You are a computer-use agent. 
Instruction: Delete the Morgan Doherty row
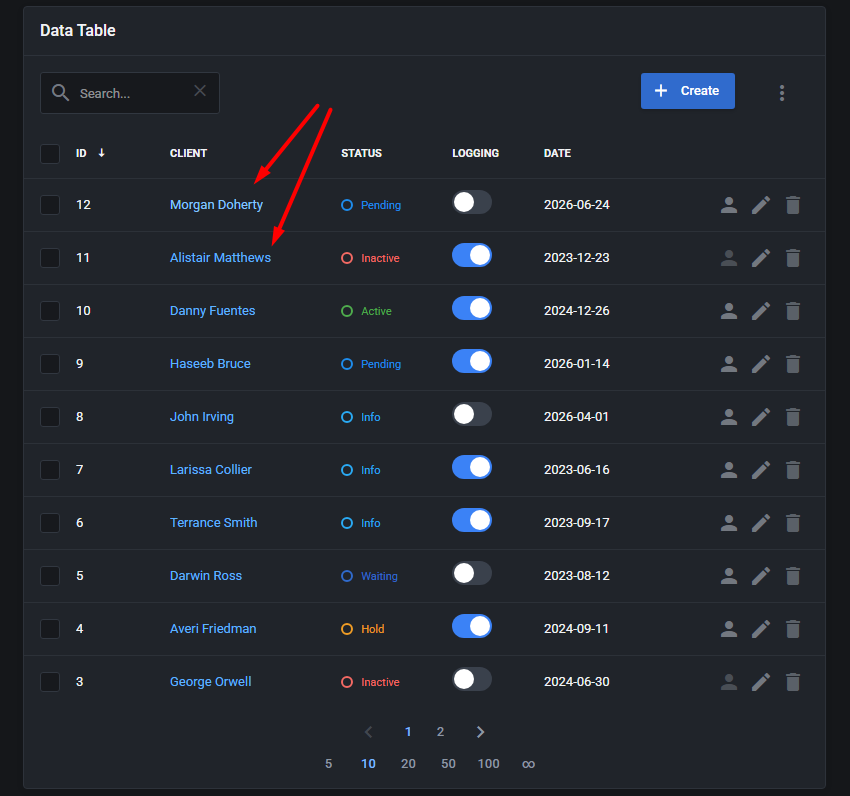click(x=793, y=205)
